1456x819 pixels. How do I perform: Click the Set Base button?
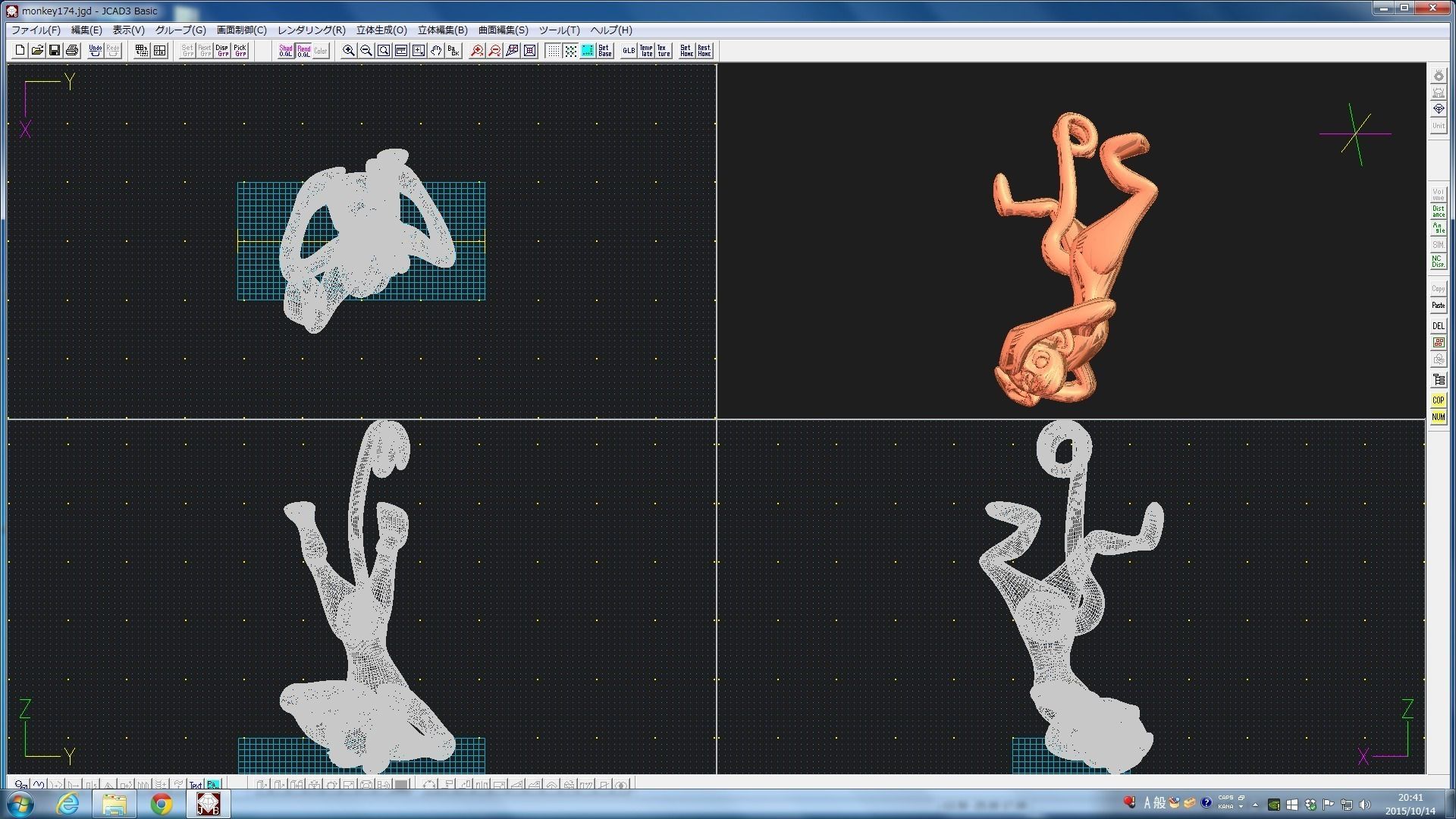coord(605,51)
